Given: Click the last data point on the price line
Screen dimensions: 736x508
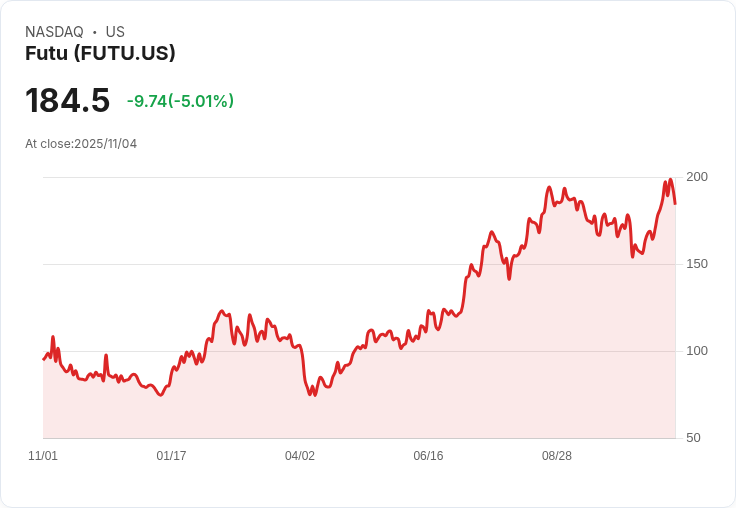Looking at the screenshot, I should [x=675, y=203].
